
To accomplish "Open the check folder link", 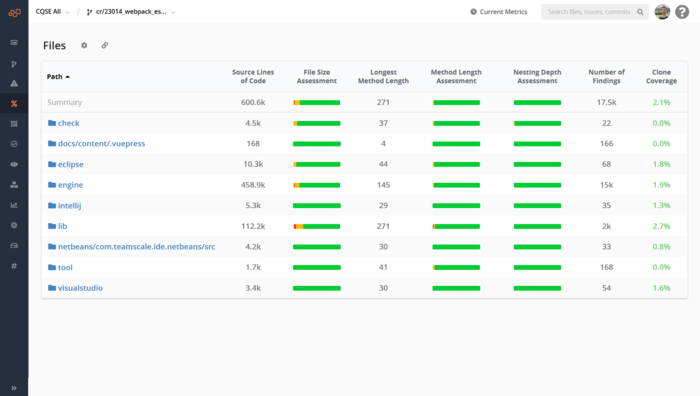I will [x=68, y=123].
